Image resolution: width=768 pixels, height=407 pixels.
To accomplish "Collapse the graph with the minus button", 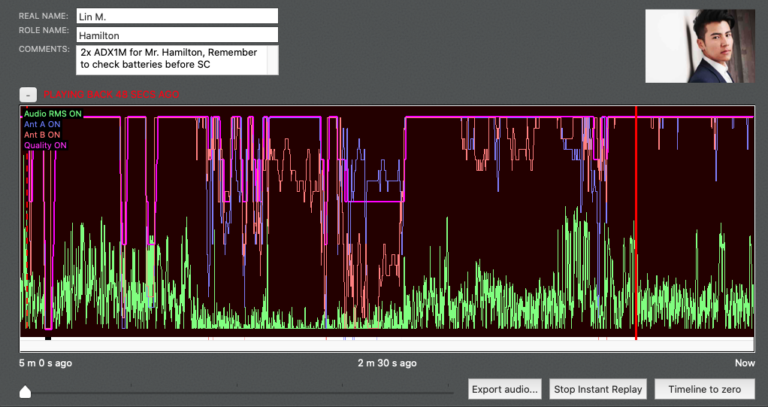I will pyautogui.click(x=28, y=94).
